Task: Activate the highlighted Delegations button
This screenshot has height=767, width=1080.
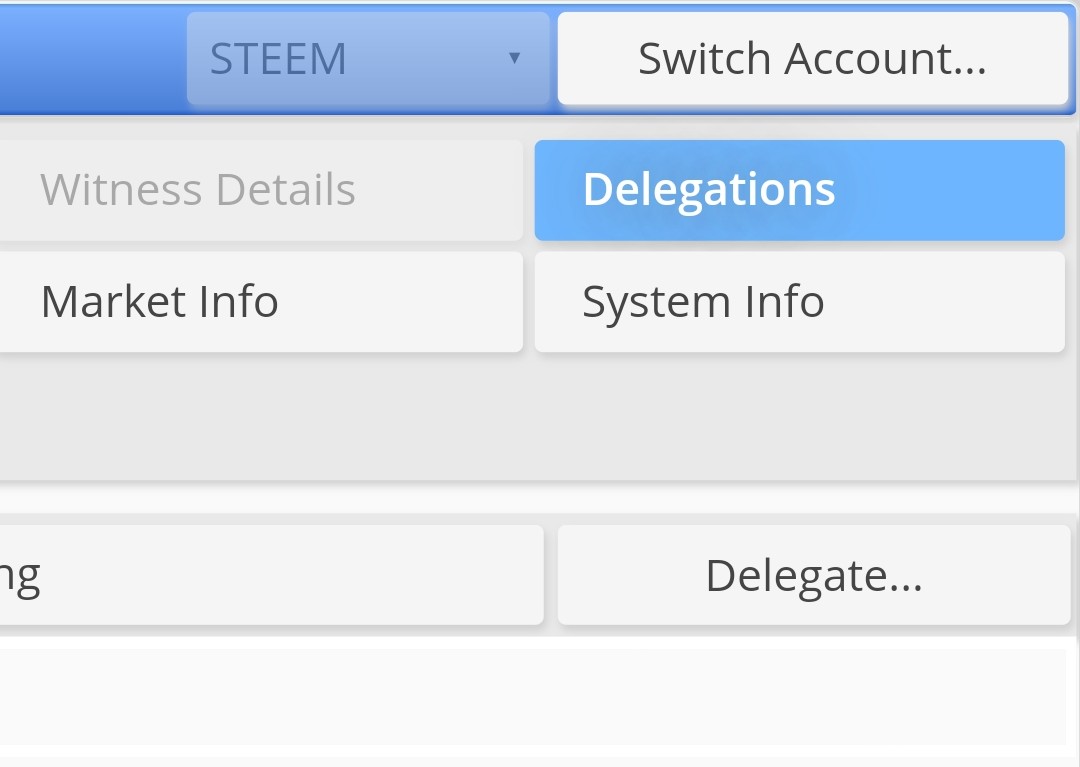Action: (x=800, y=190)
